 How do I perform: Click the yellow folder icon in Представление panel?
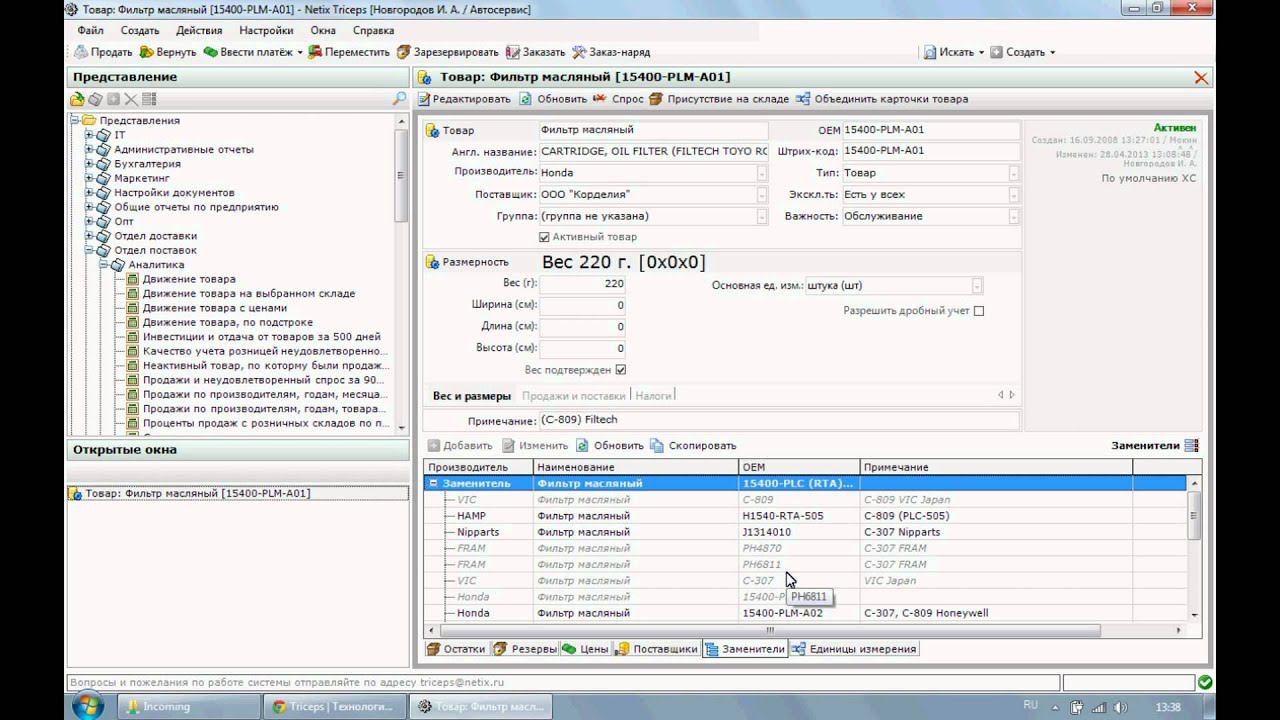[x=77, y=99]
